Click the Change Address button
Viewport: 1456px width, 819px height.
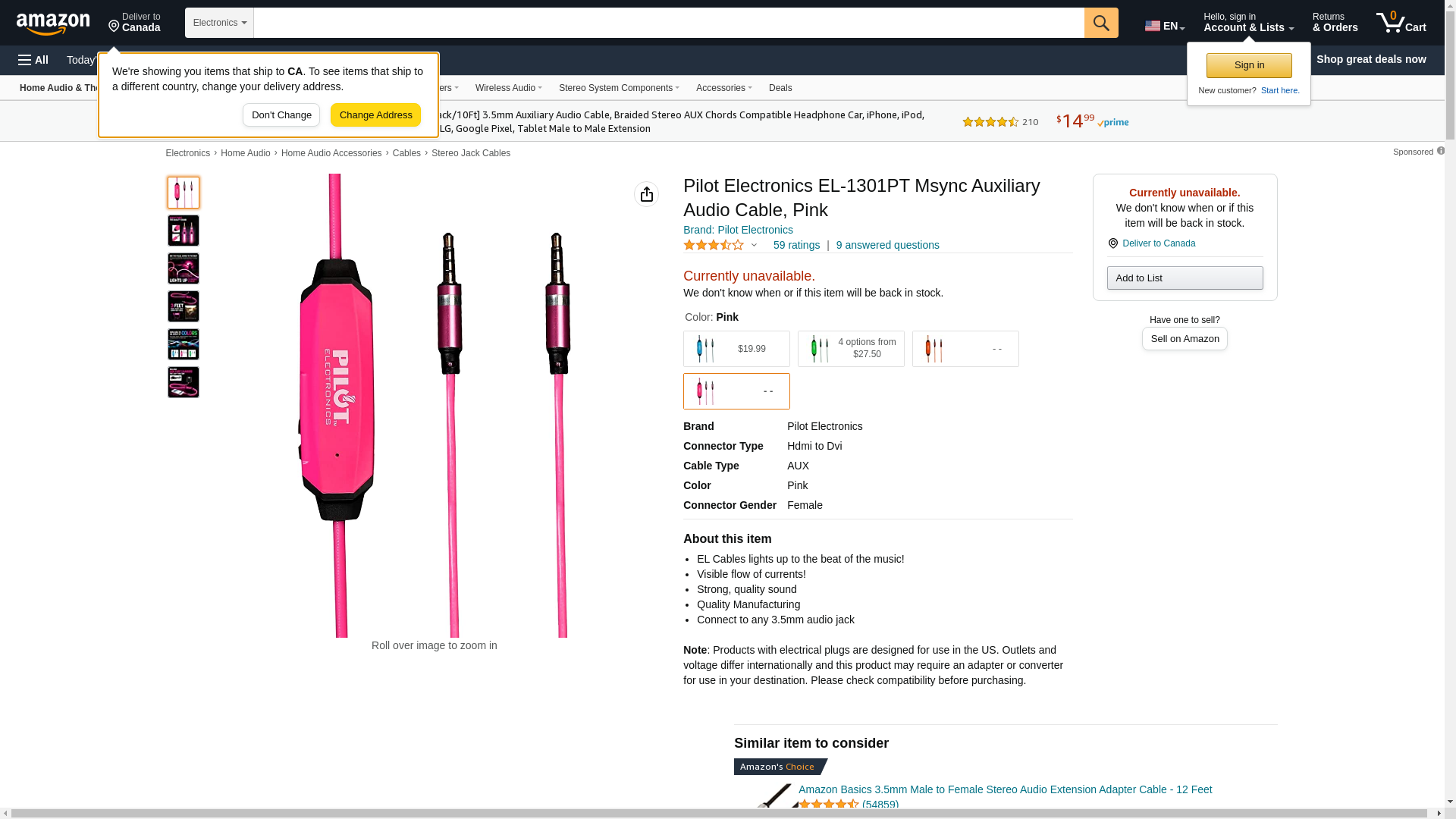pyautogui.click(x=375, y=115)
